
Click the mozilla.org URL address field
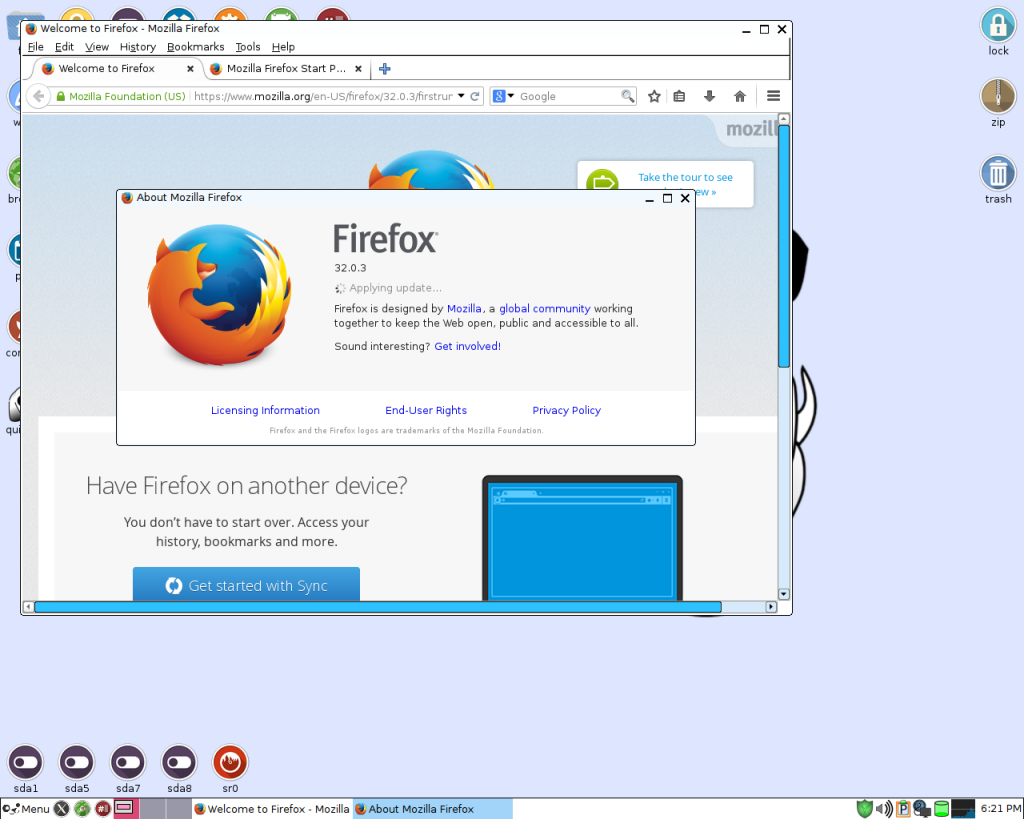coord(323,96)
